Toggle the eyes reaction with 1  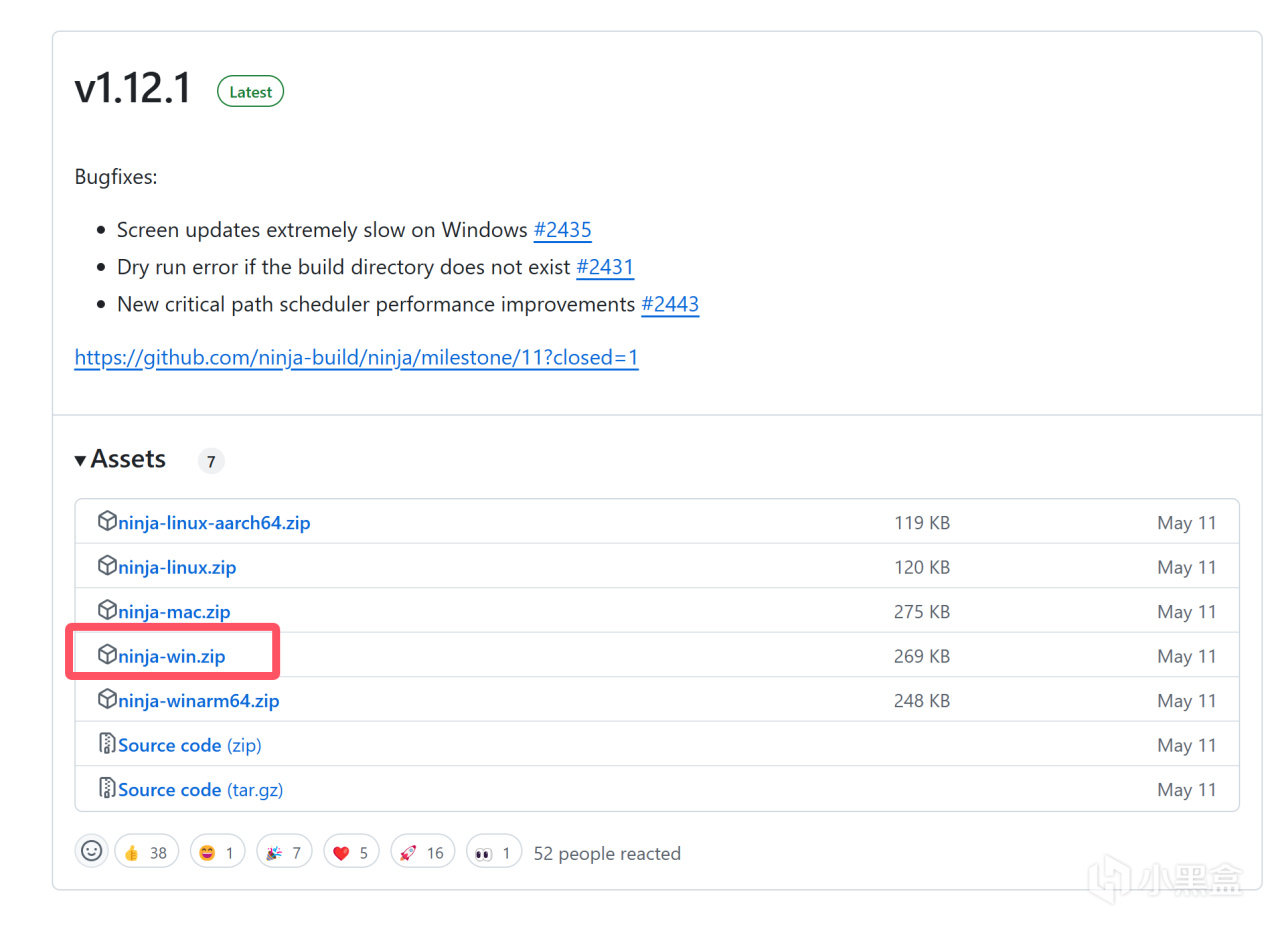coord(493,852)
